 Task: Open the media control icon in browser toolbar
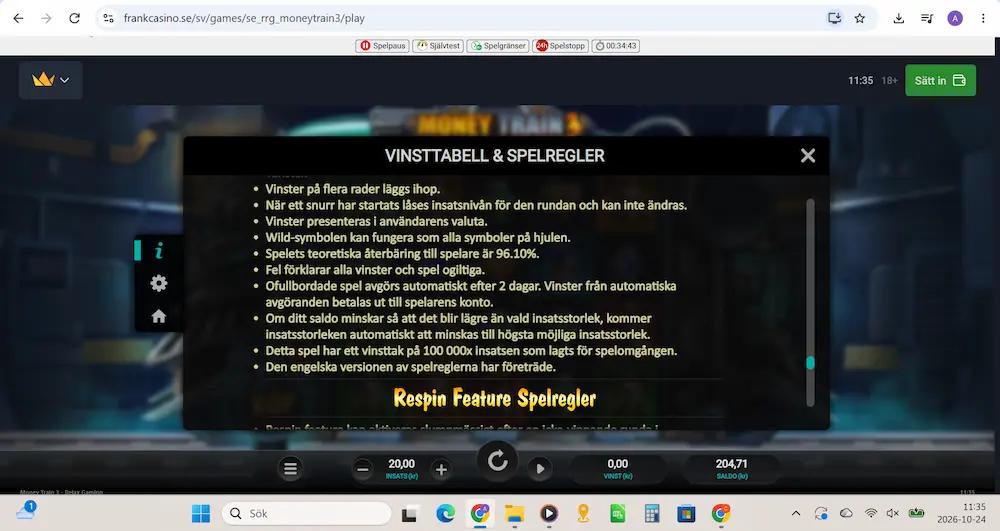(x=927, y=18)
